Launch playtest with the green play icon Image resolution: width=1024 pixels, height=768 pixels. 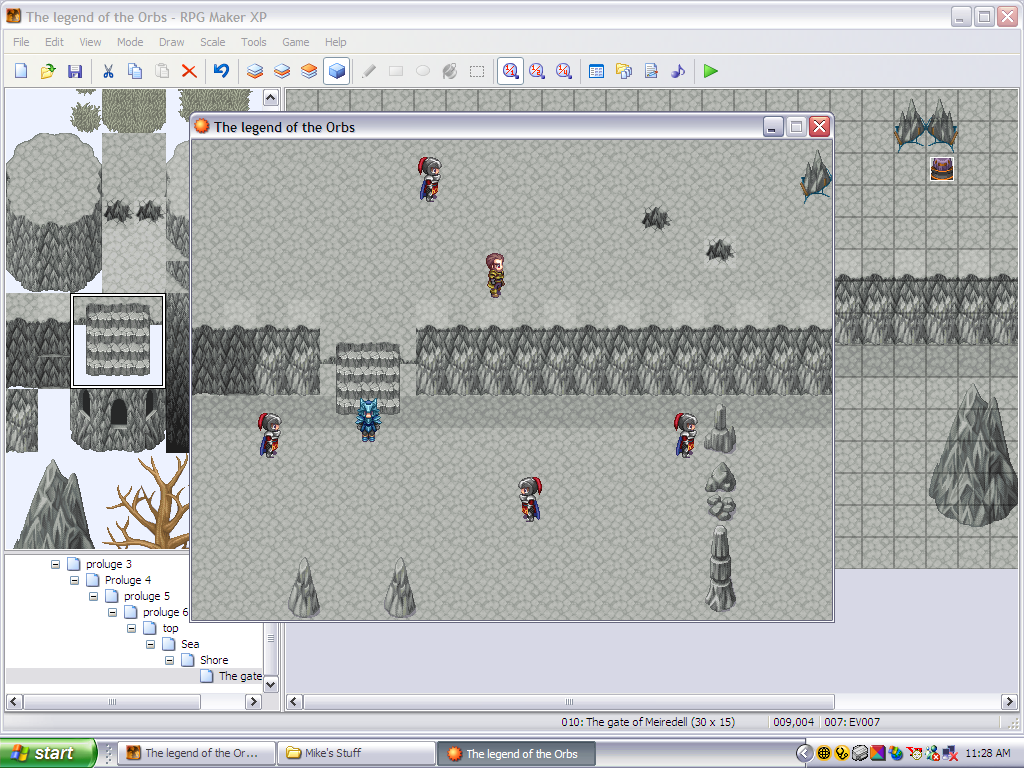(710, 71)
